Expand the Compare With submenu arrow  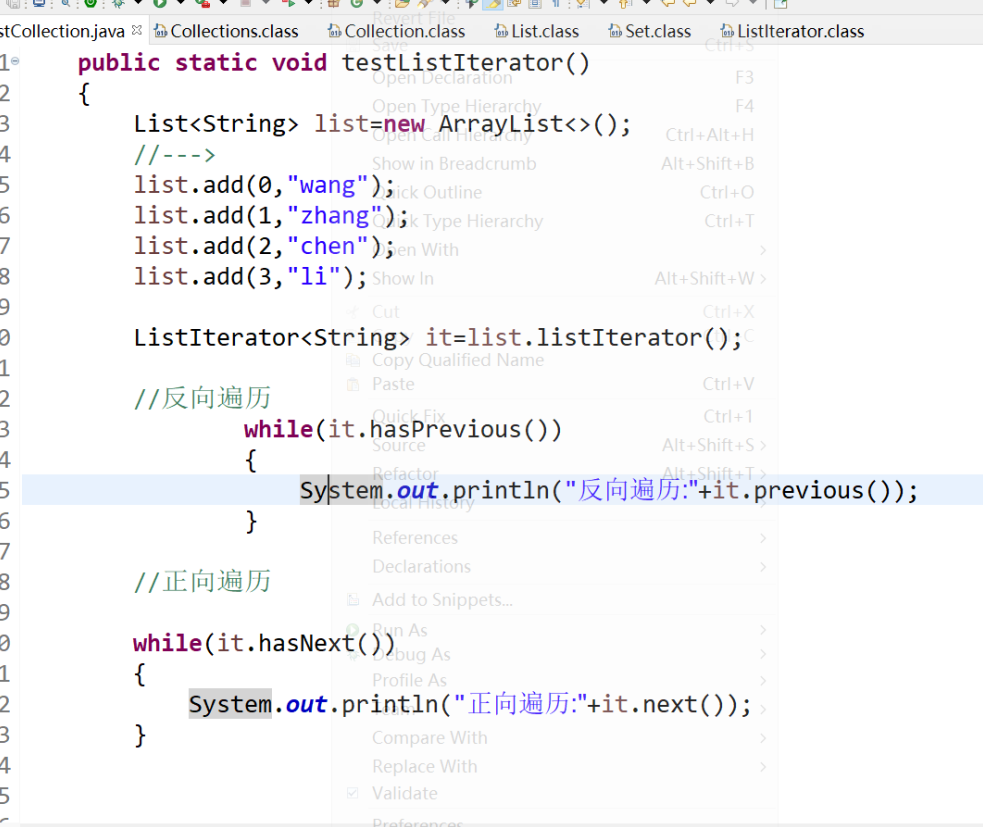(x=763, y=738)
